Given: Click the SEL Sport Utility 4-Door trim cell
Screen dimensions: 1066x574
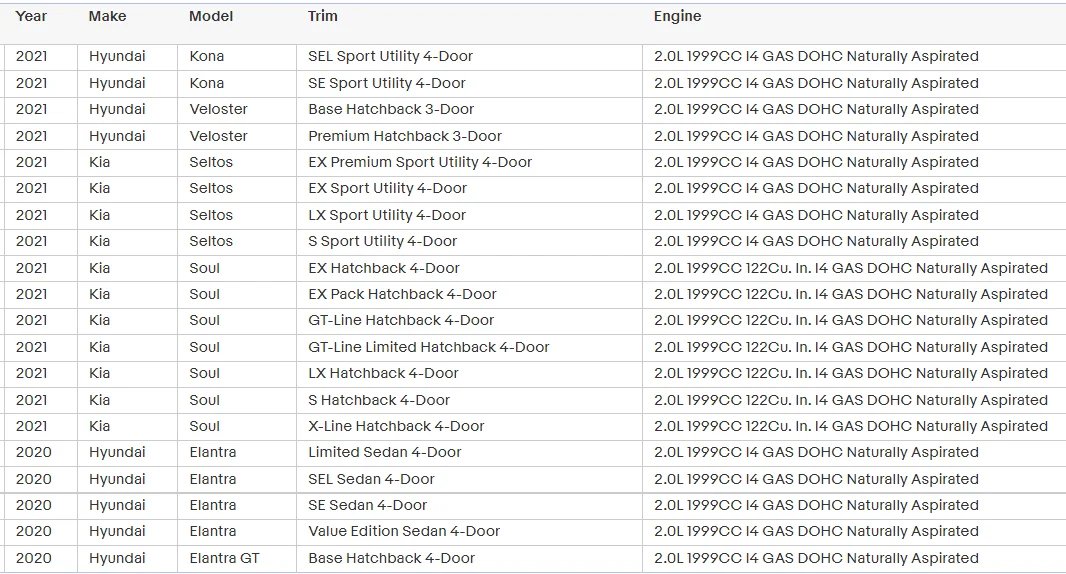Looking at the screenshot, I should 390,57.
